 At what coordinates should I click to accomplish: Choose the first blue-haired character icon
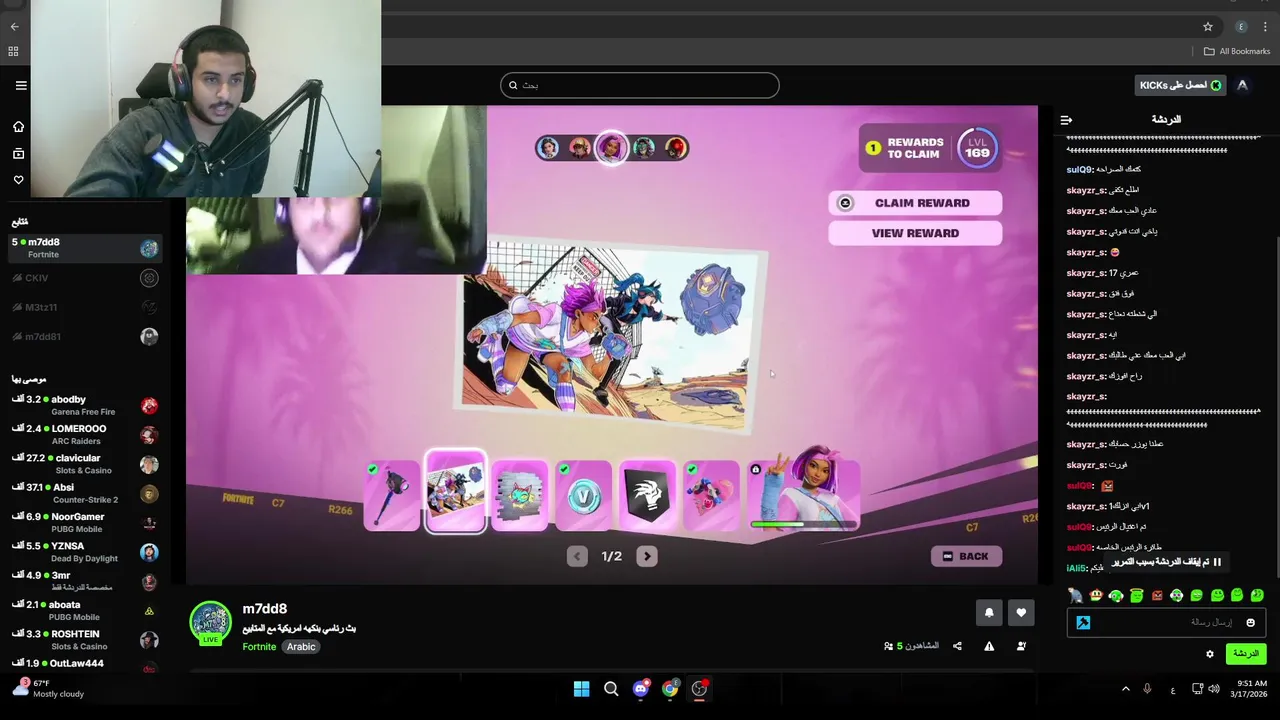548,148
